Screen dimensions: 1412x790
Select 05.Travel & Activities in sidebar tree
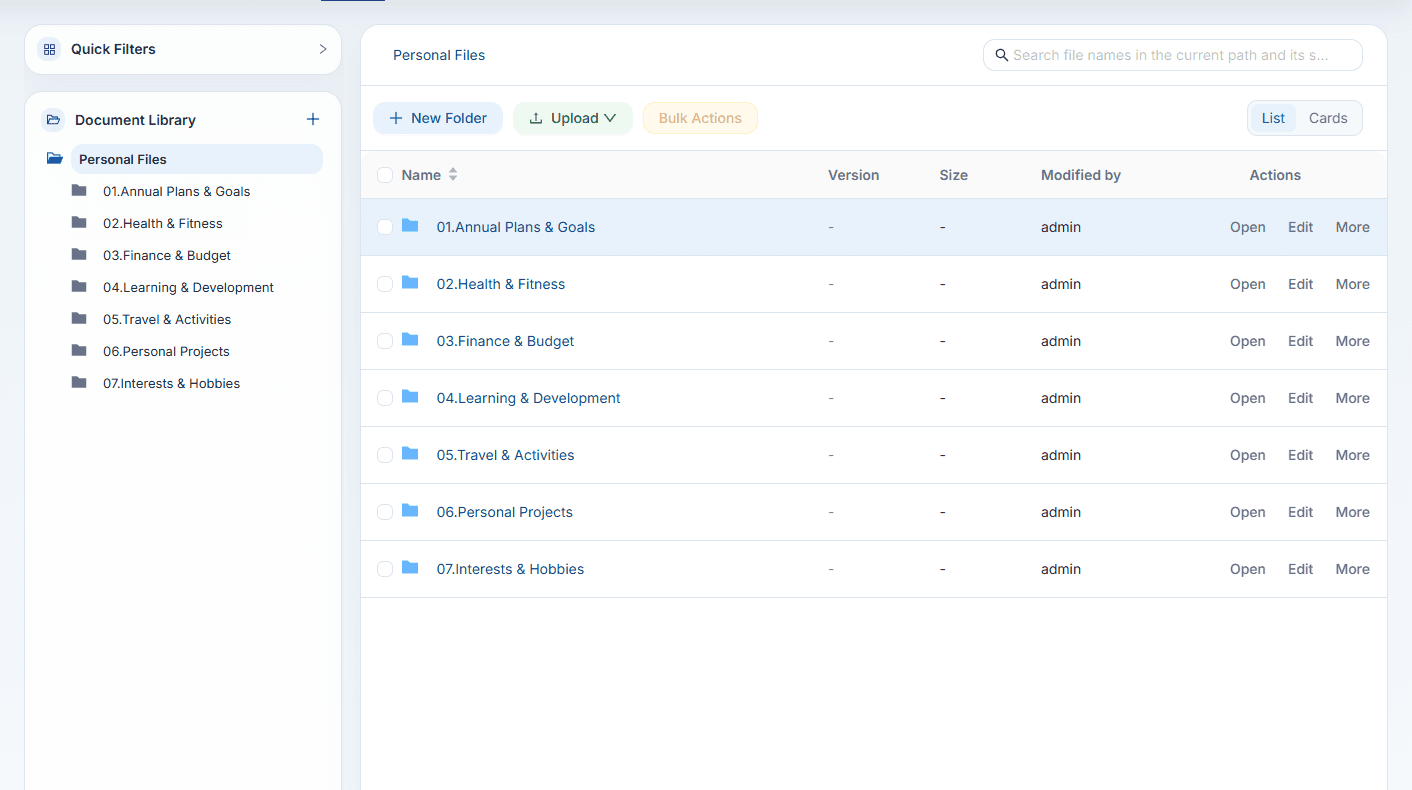point(167,319)
